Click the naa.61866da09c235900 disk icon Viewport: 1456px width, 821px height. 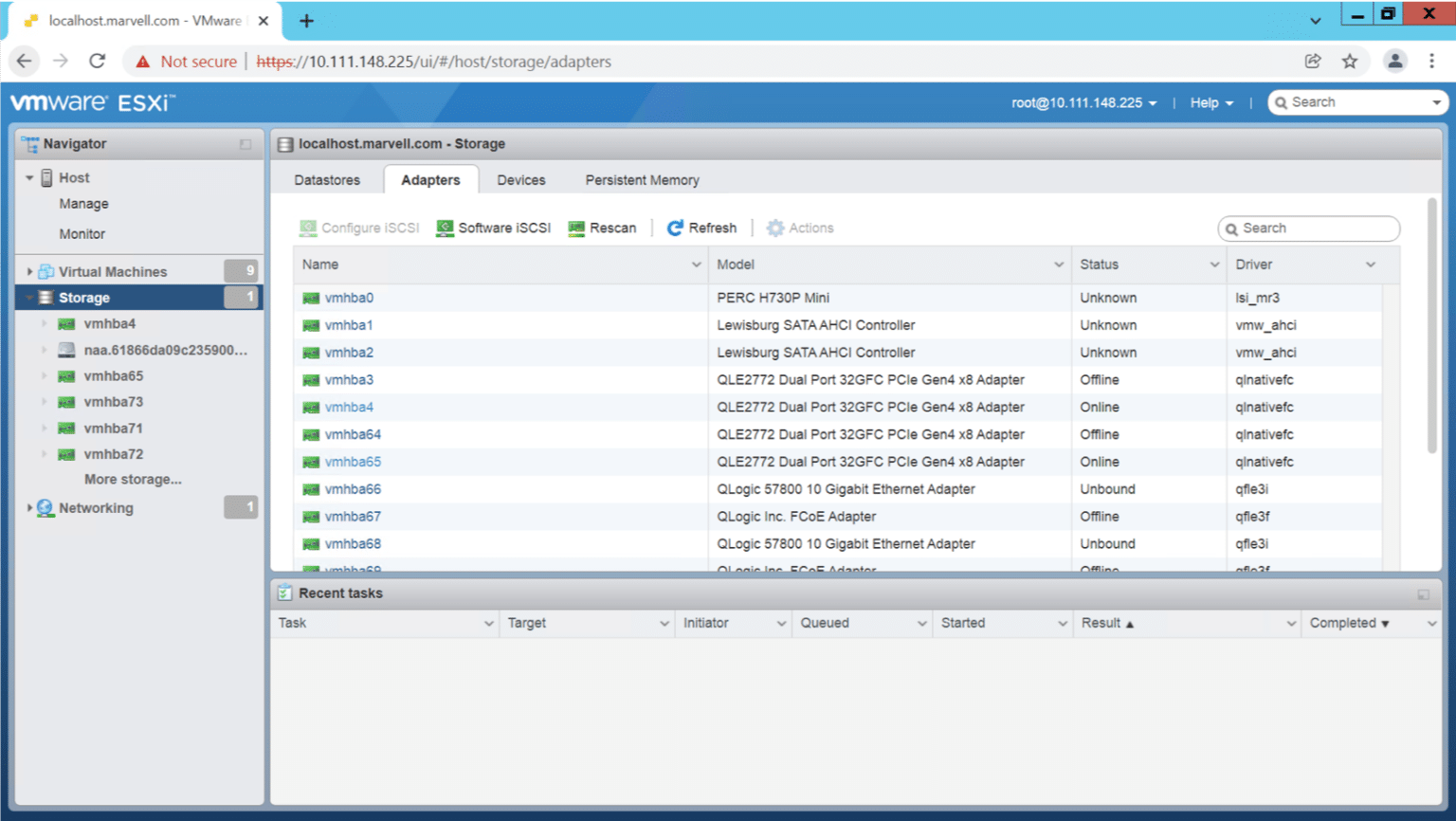(x=66, y=350)
